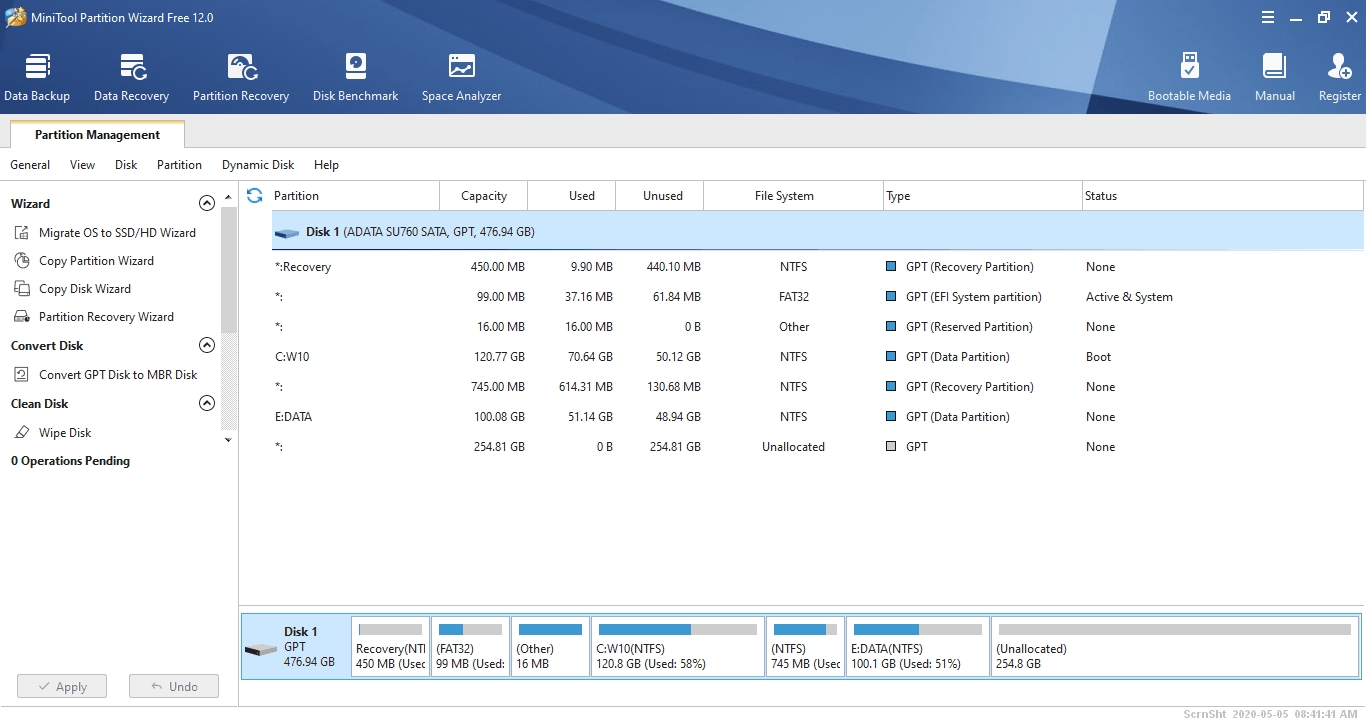Select (Unallocated) 254.8 GB block in disk map
Screen dimensions: 1366x728
coord(1175,647)
